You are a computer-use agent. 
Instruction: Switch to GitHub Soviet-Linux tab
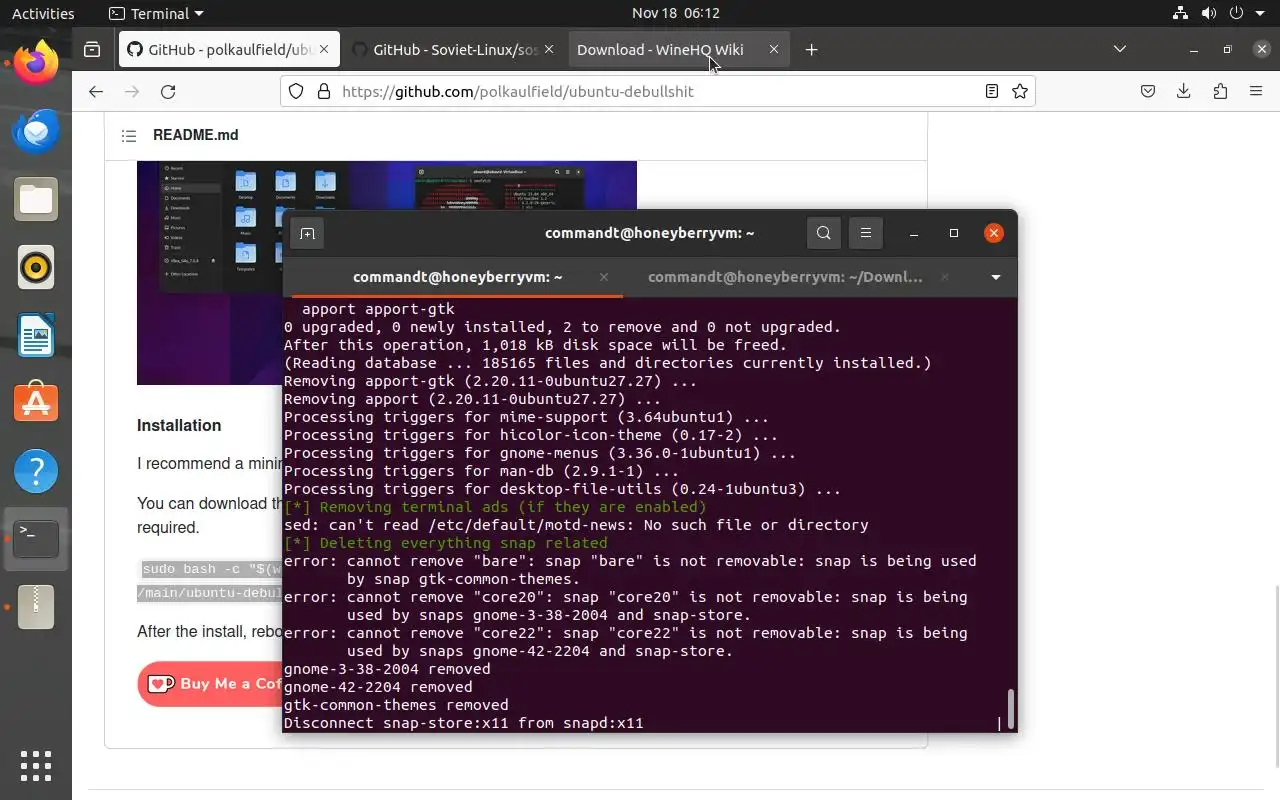tap(453, 49)
